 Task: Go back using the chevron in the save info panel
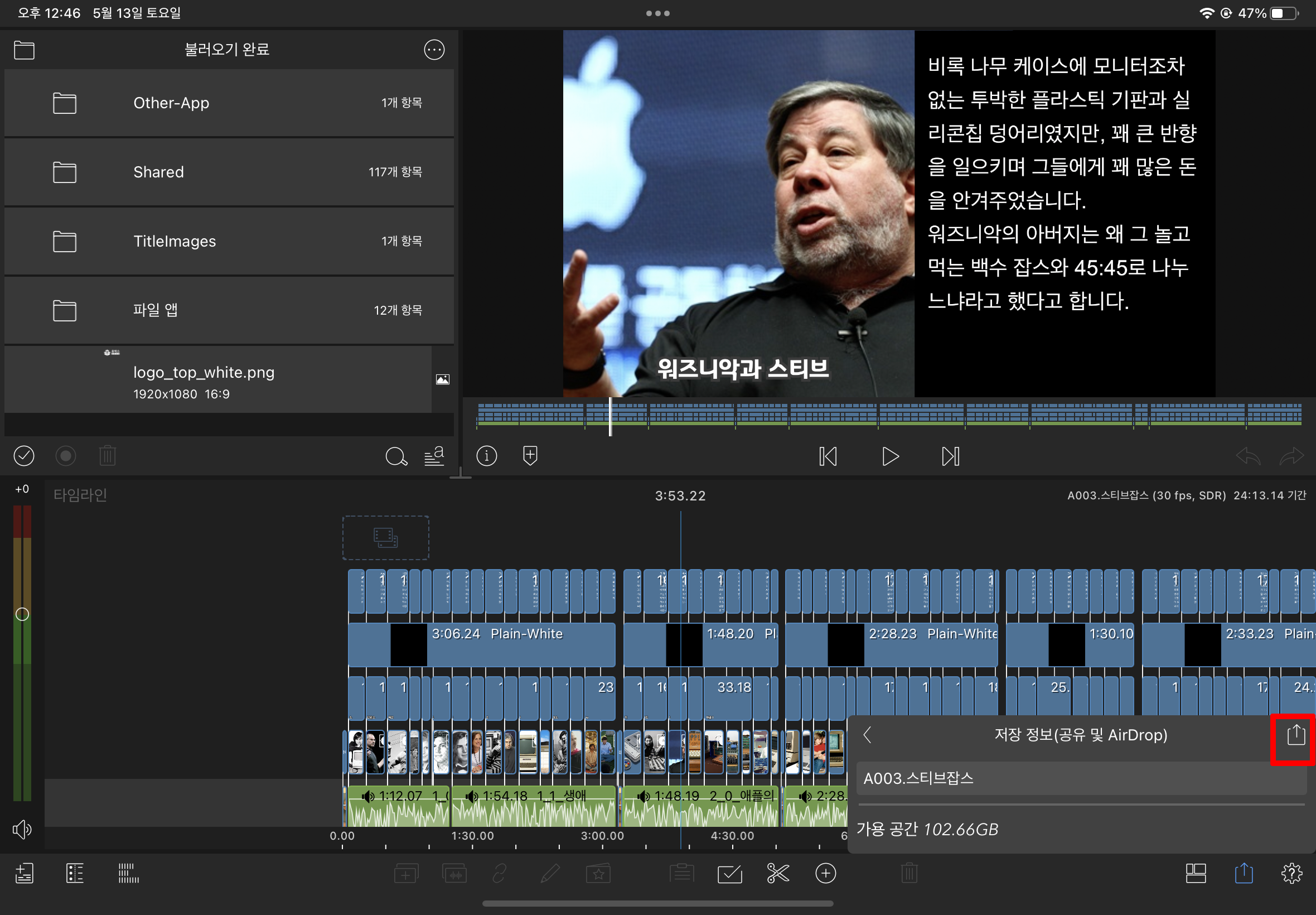[x=868, y=735]
